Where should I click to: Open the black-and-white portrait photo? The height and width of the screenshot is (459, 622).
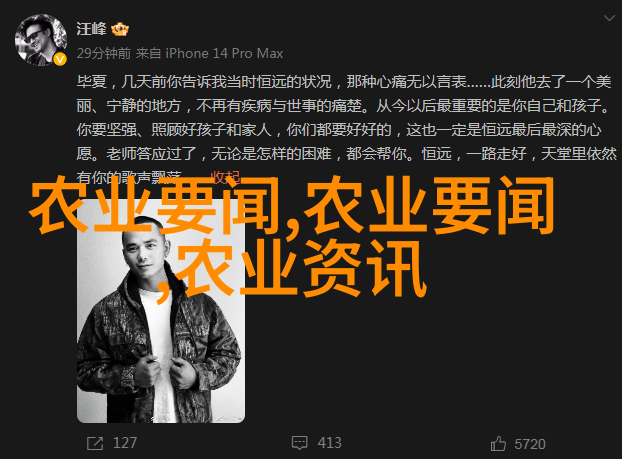point(161,311)
